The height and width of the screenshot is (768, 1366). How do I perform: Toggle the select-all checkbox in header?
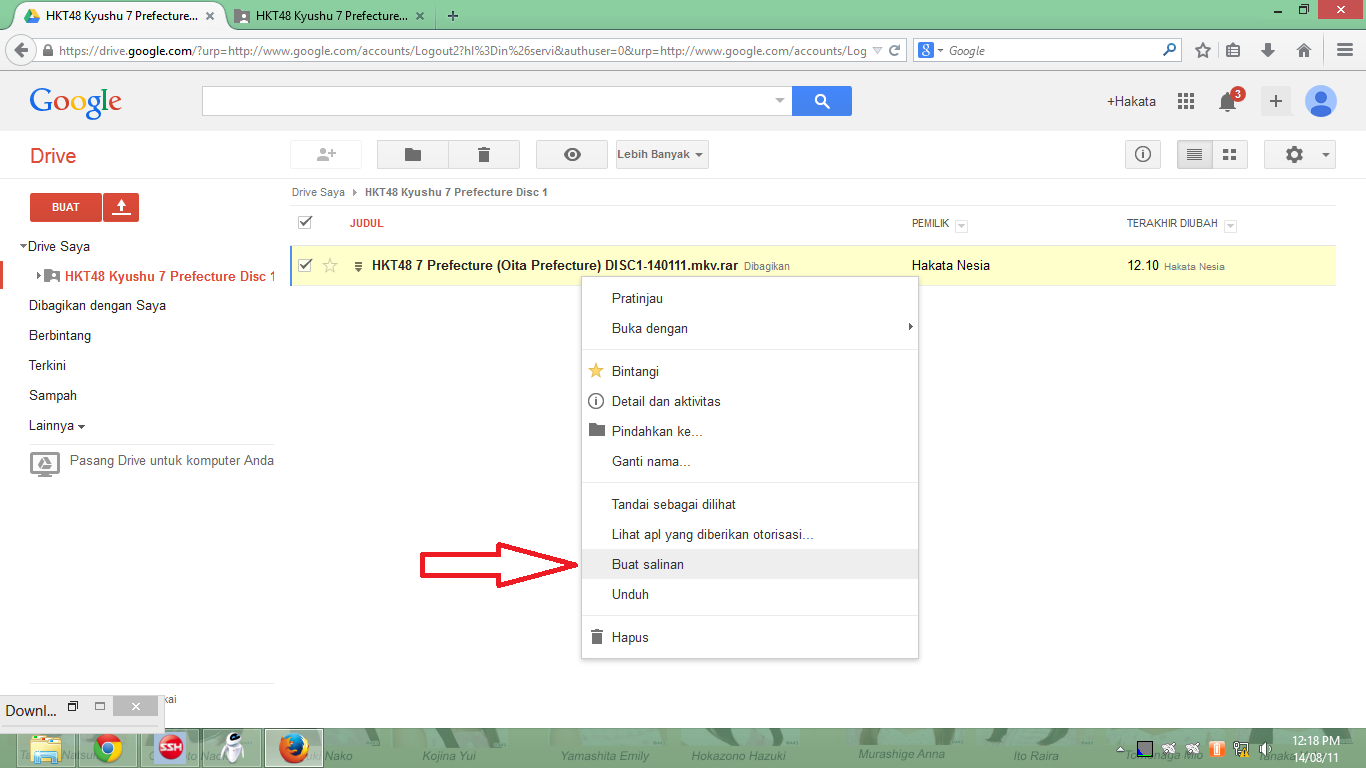[x=305, y=222]
